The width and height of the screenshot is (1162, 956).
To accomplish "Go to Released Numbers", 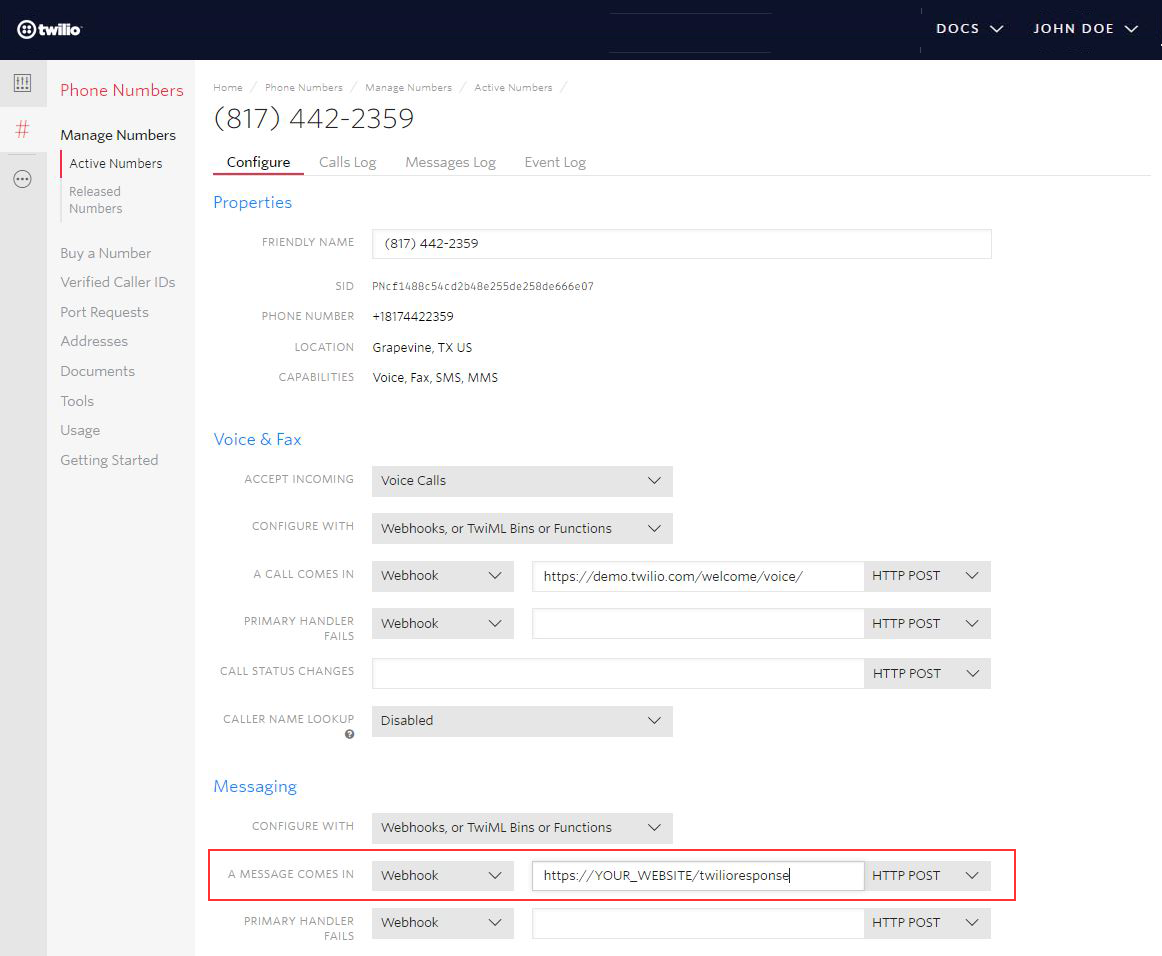I will [96, 200].
